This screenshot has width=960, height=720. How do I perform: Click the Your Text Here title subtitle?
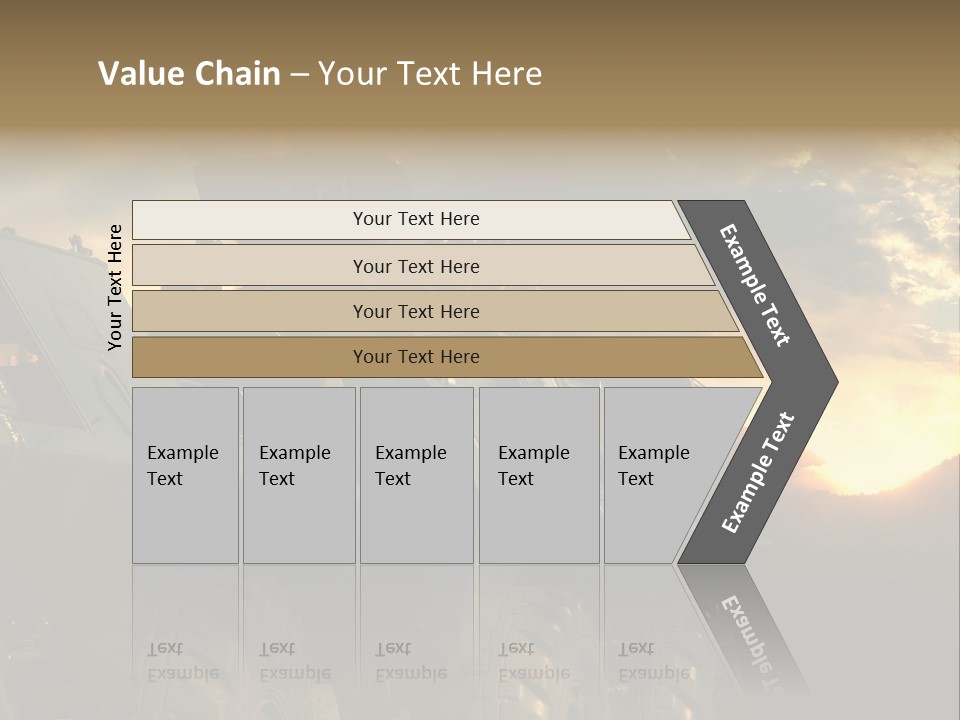430,73
